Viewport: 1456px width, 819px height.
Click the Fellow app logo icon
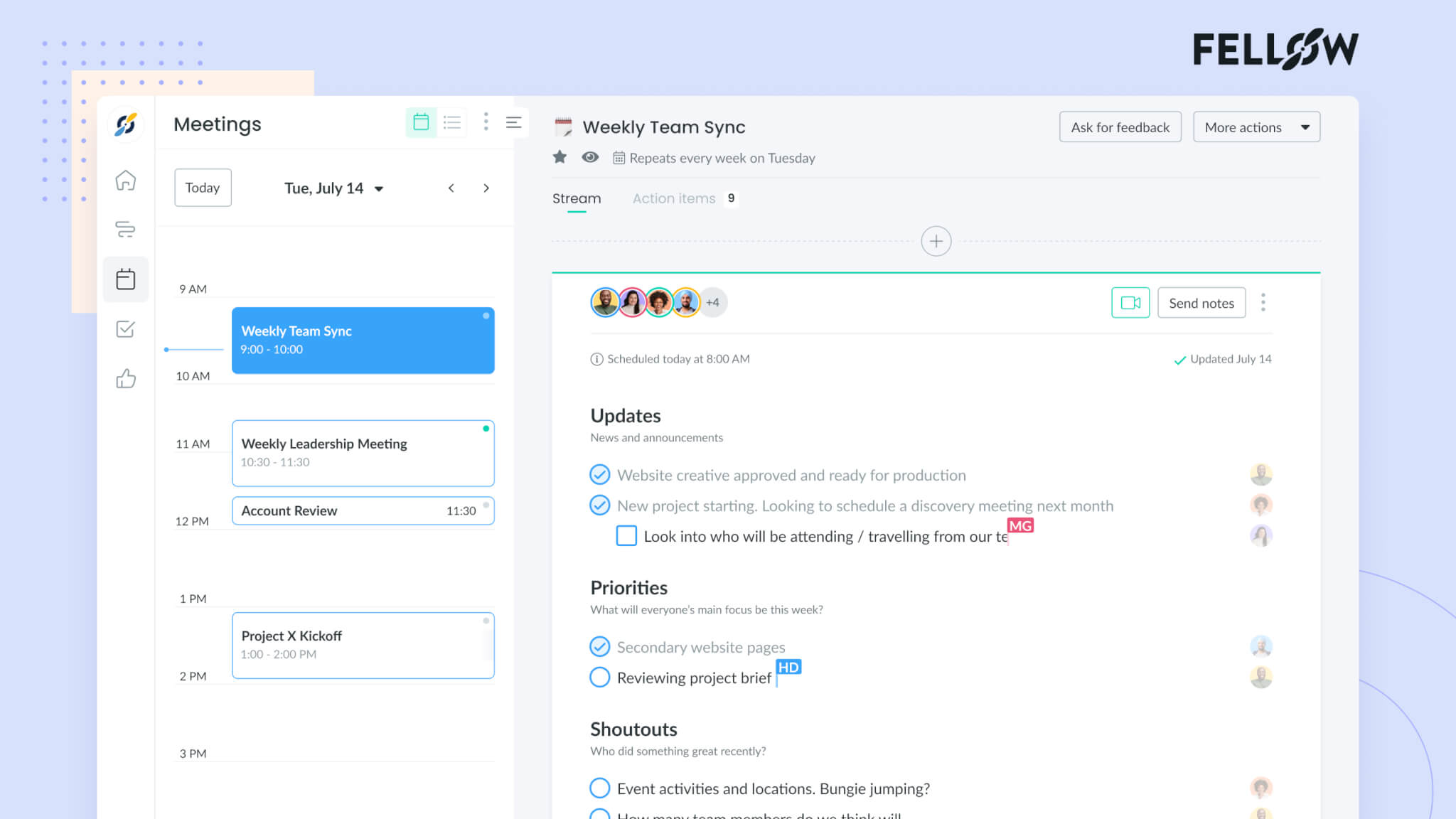(125, 125)
